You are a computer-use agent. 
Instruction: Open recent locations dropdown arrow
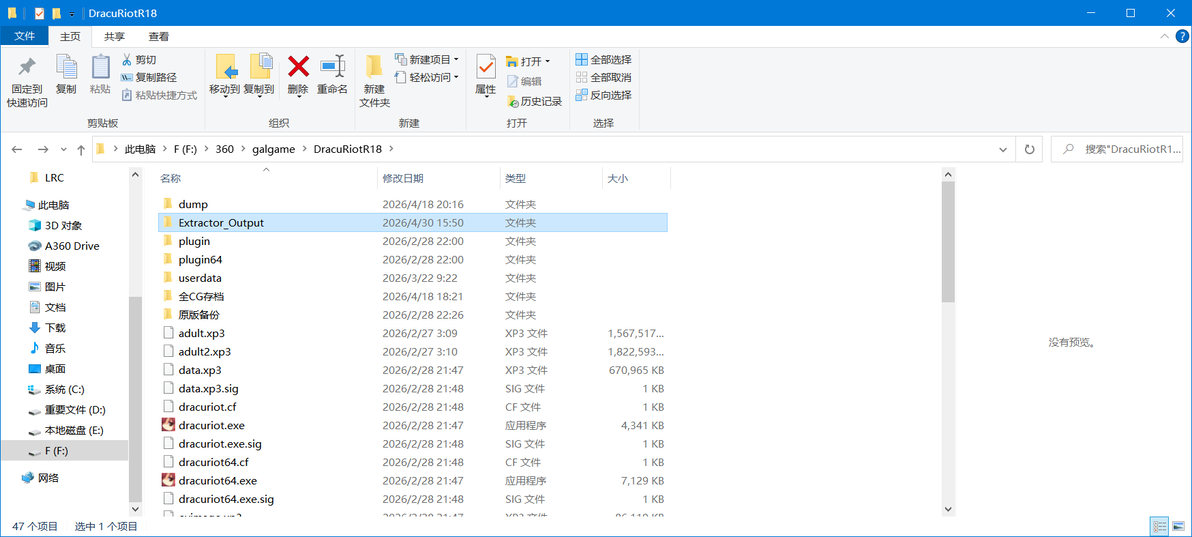coord(62,150)
